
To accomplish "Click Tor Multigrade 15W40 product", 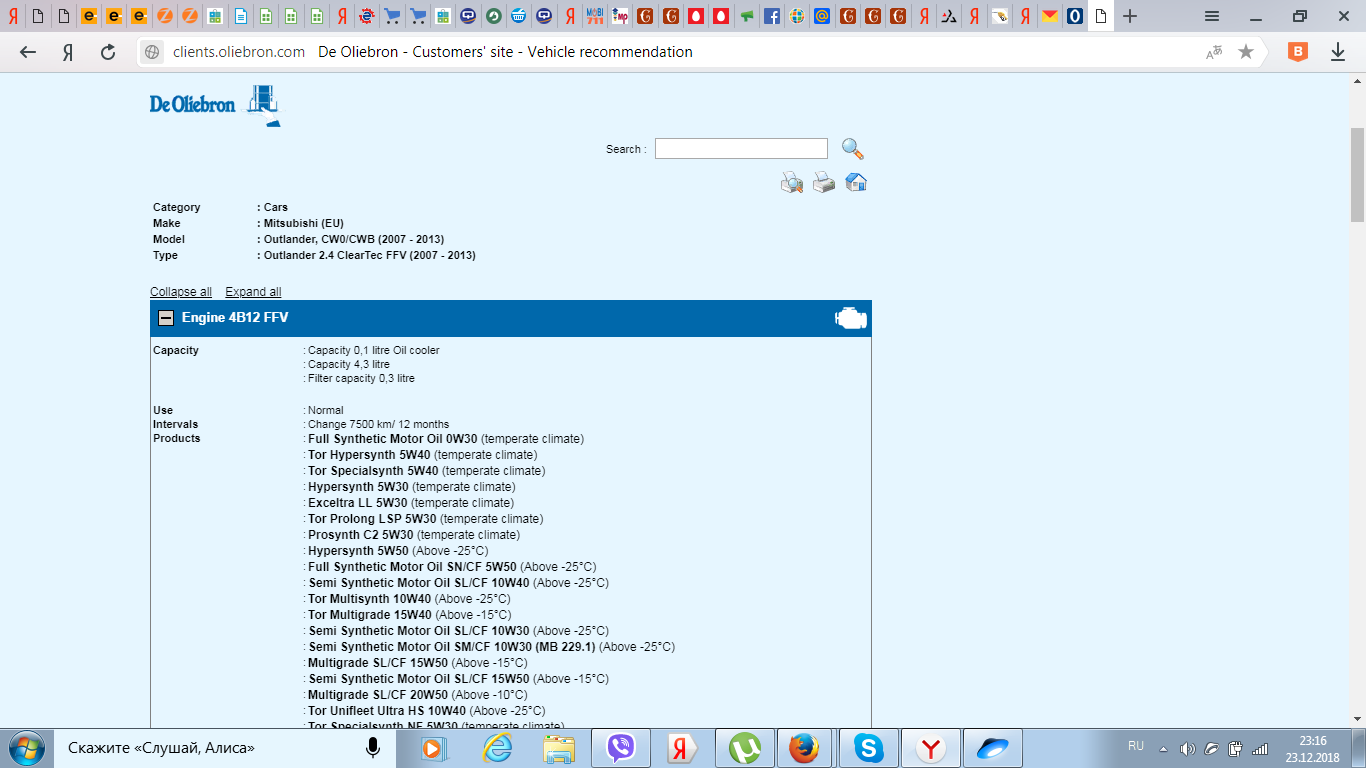I will [x=370, y=615].
